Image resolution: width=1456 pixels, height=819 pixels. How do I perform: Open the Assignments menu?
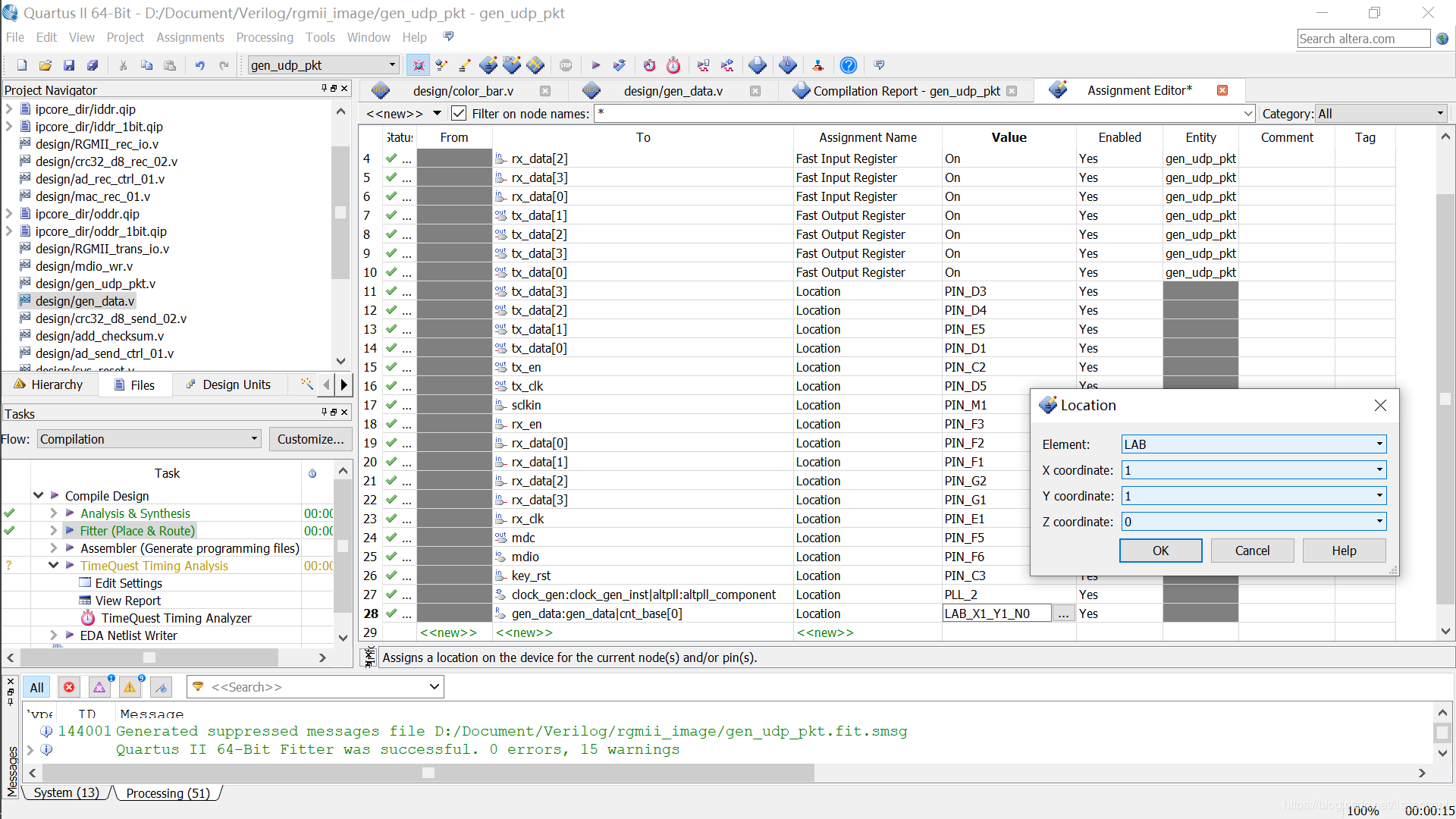(x=190, y=37)
